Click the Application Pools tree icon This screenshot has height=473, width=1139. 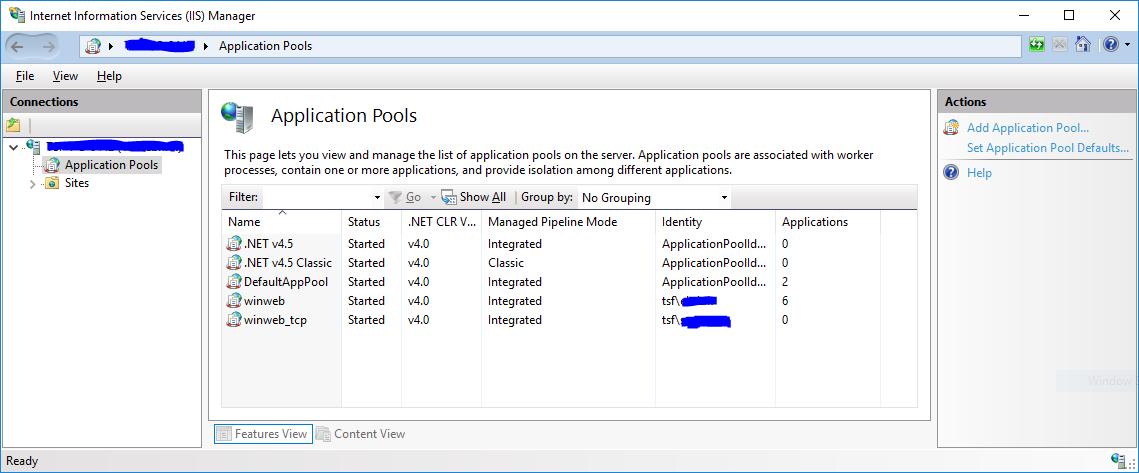(x=52, y=165)
